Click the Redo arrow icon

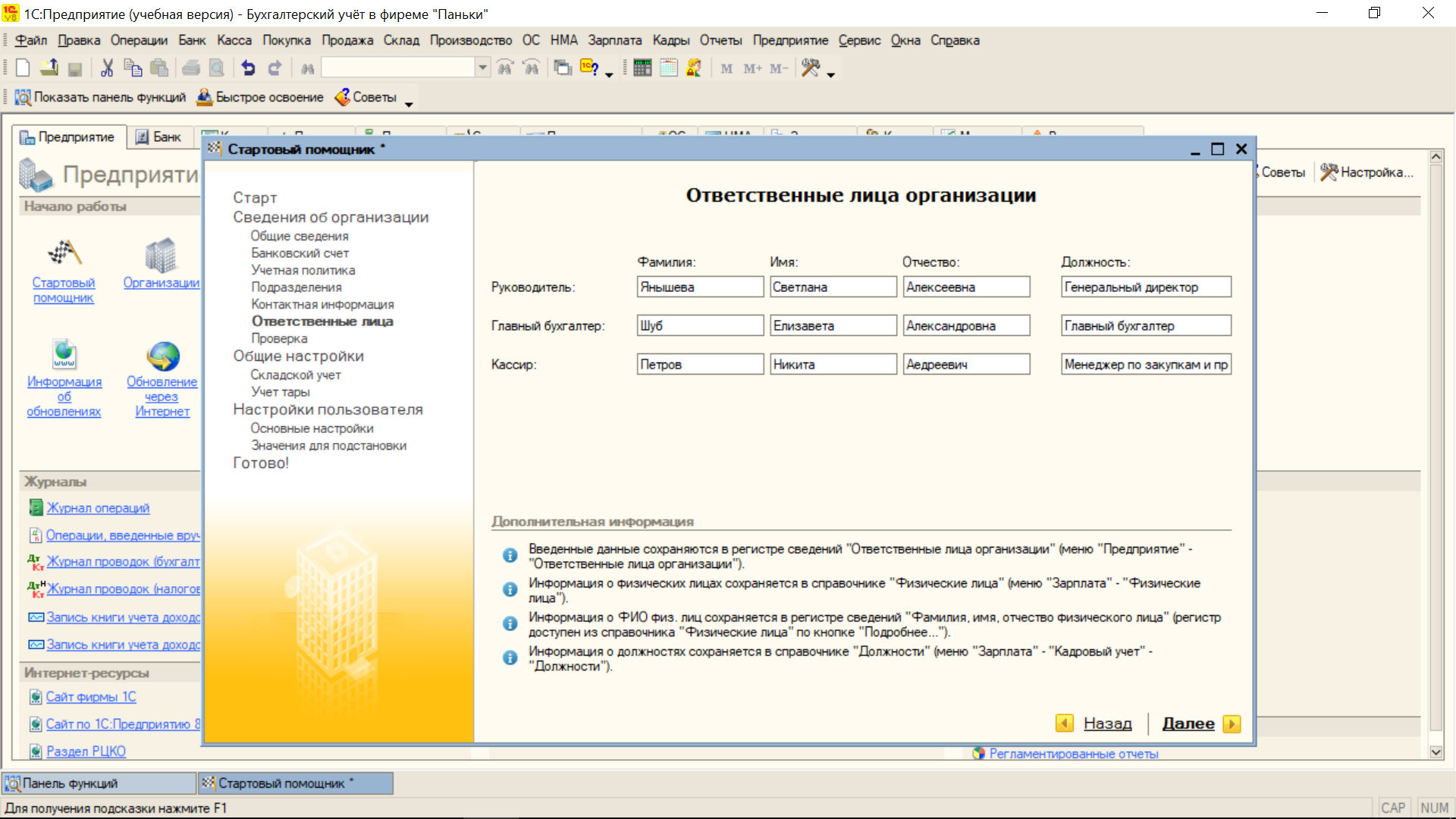275,68
